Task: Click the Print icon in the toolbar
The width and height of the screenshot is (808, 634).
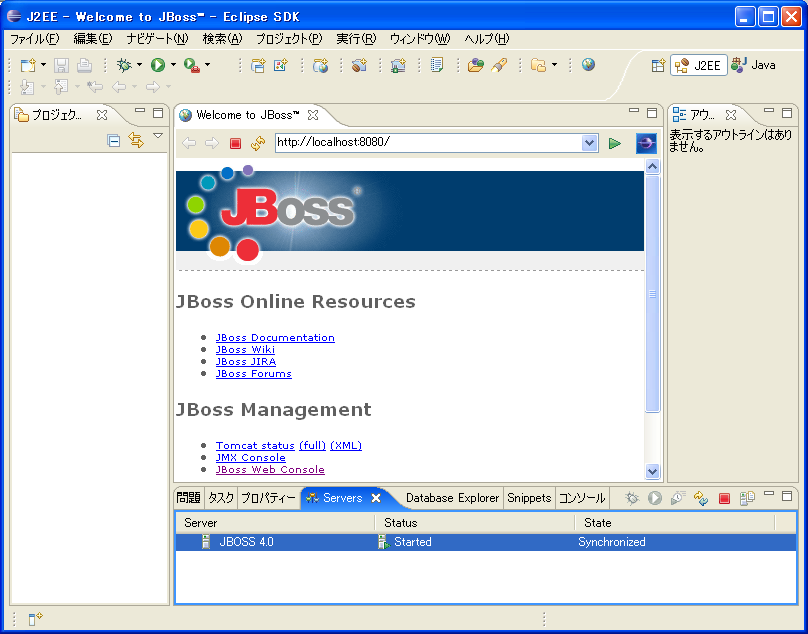Action: (84, 64)
